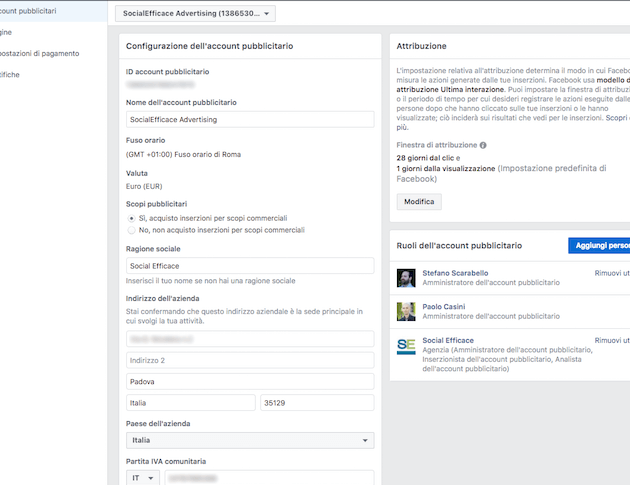The height and width of the screenshot is (485, 630).
Task: Click the Partita IVA number field
Action: (269, 478)
